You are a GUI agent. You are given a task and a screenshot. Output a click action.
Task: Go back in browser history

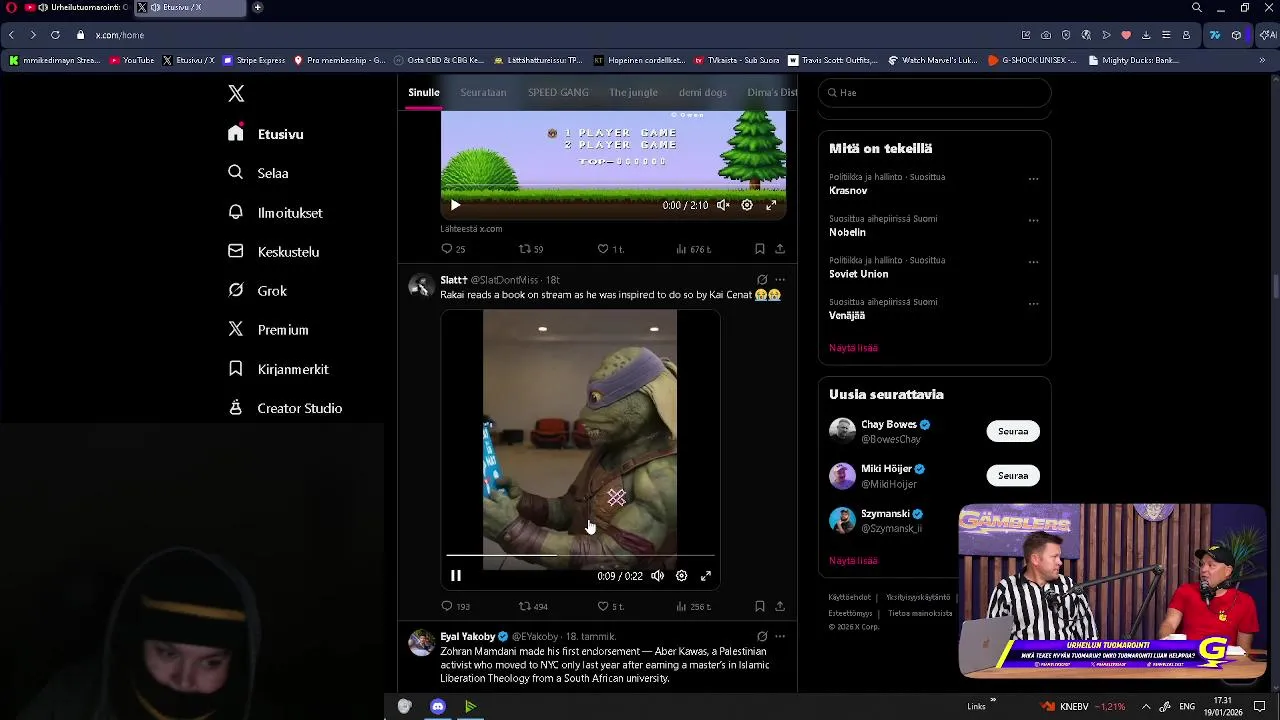click(x=11, y=35)
